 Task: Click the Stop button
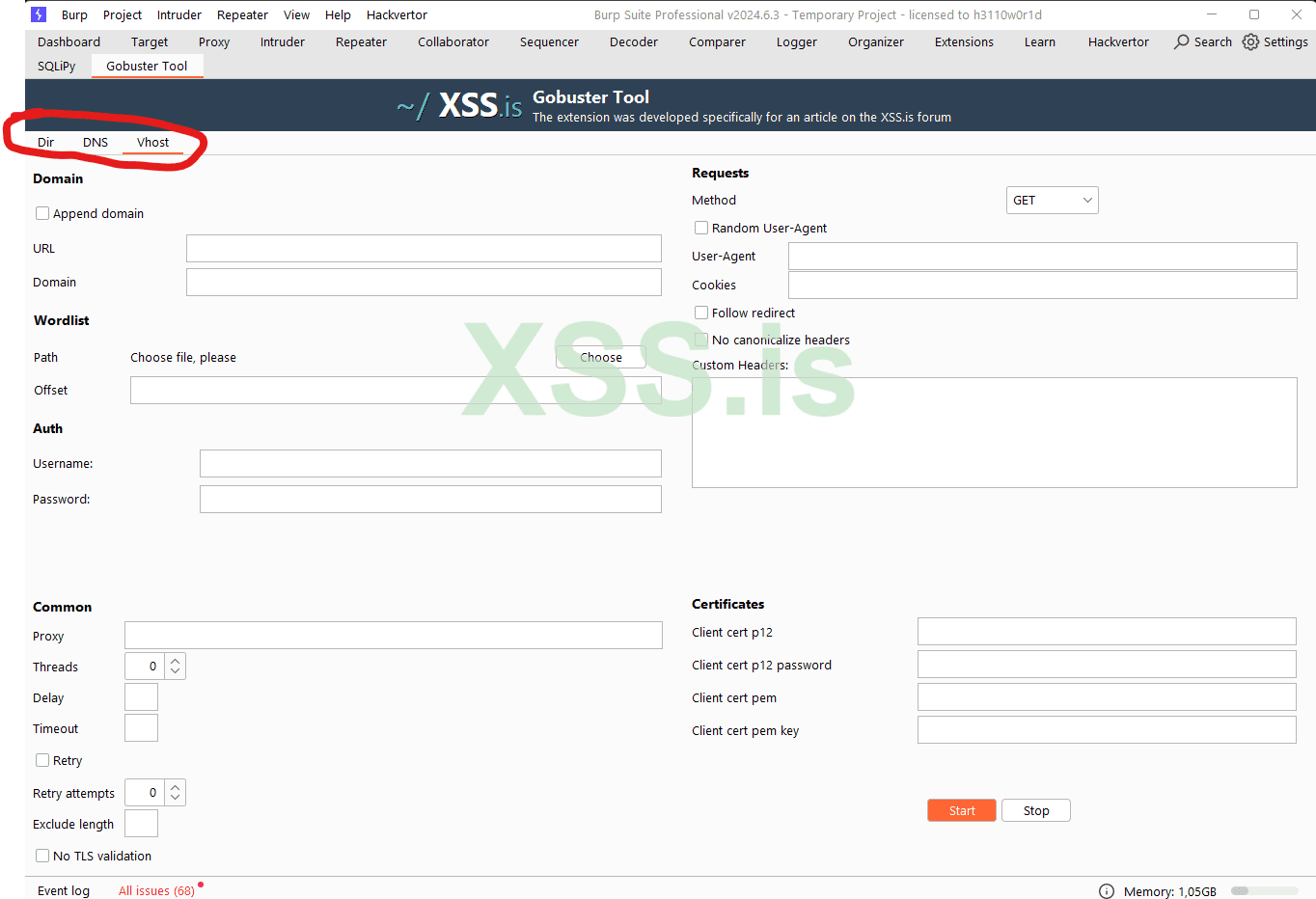point(1036,810)
